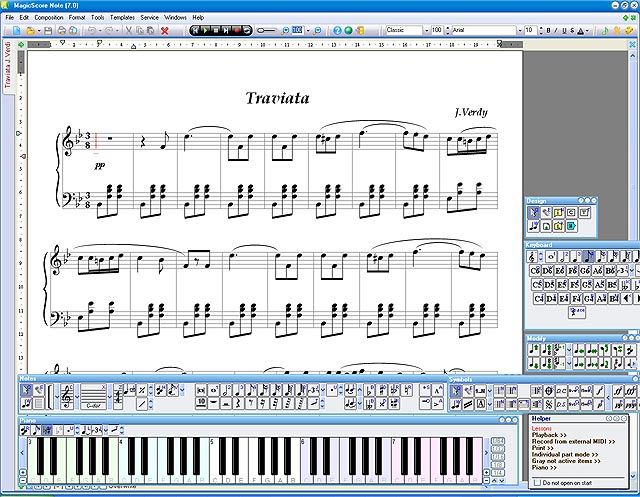Open the Templates menu

122,18
